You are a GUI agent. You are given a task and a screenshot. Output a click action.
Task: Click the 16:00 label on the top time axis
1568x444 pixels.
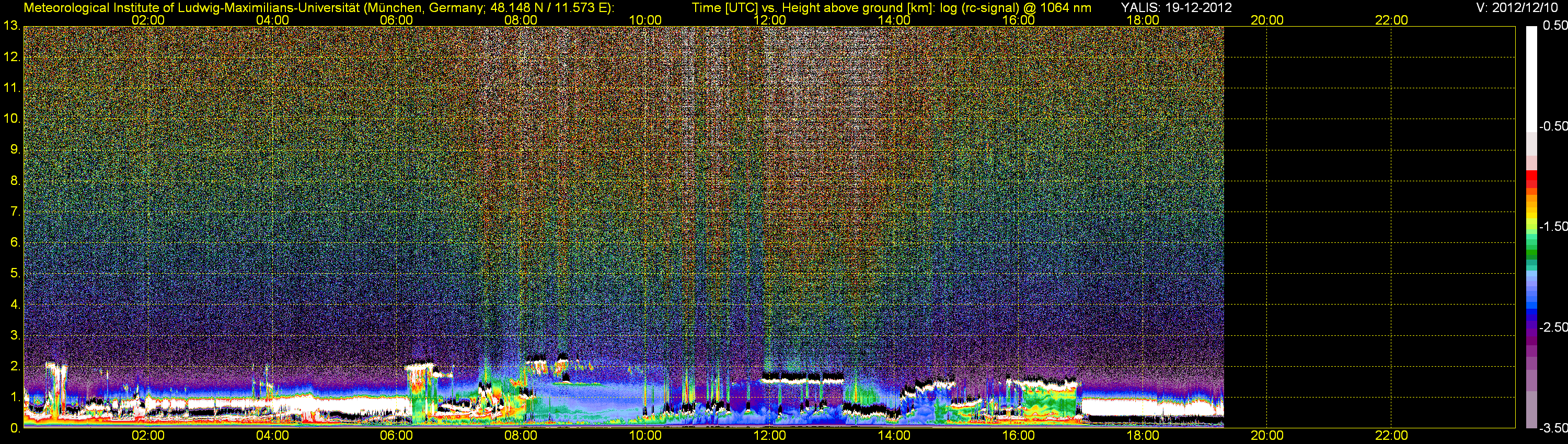(1018, 20)
